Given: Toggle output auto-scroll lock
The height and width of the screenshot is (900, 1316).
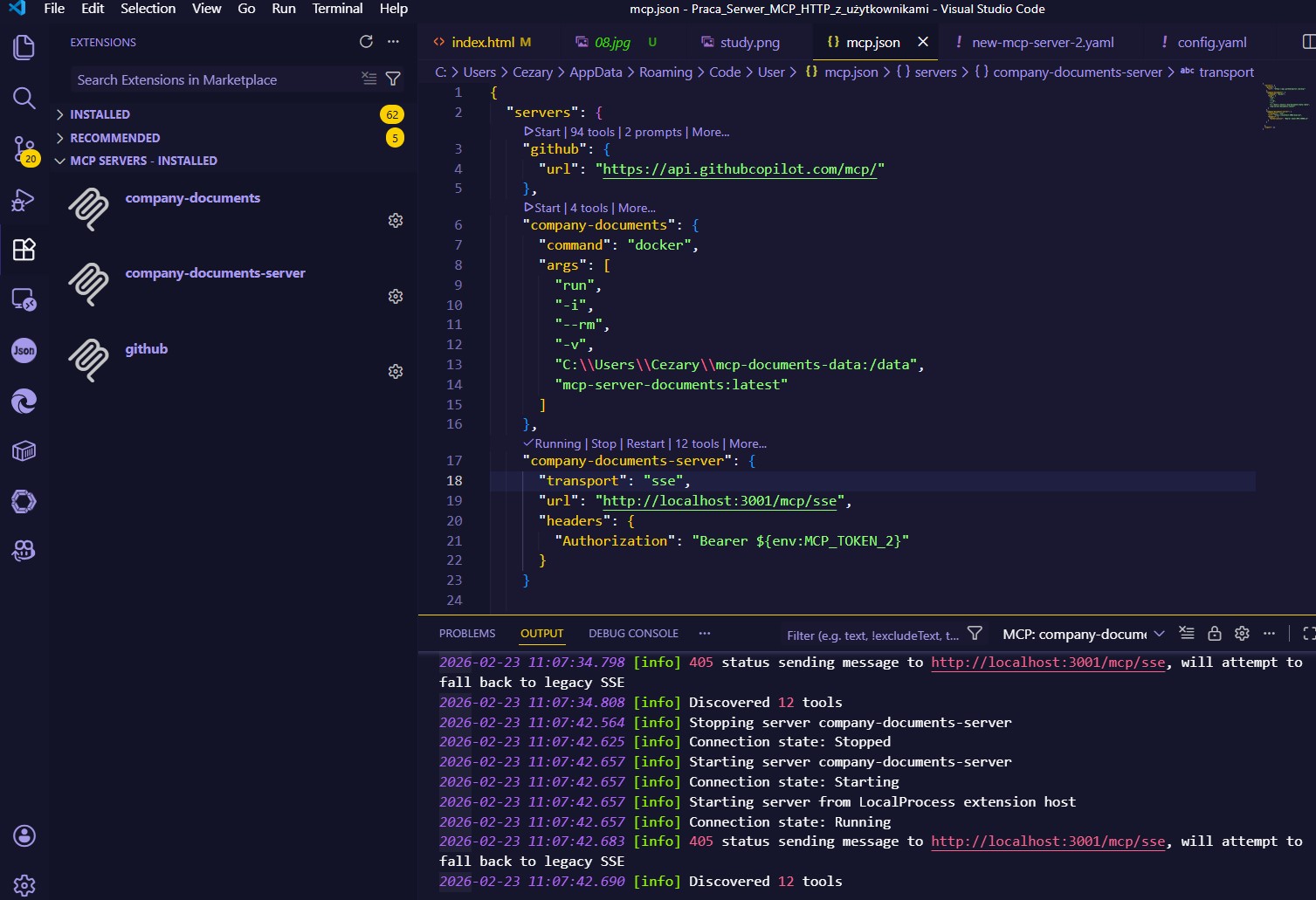Looking at the screenshot, I should 1215,634.
